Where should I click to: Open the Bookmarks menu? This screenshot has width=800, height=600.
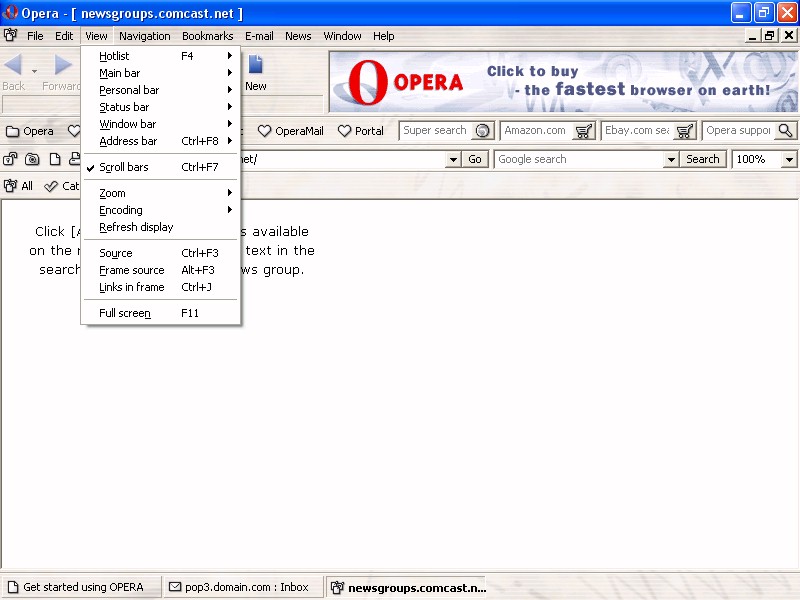coord(207,36)
